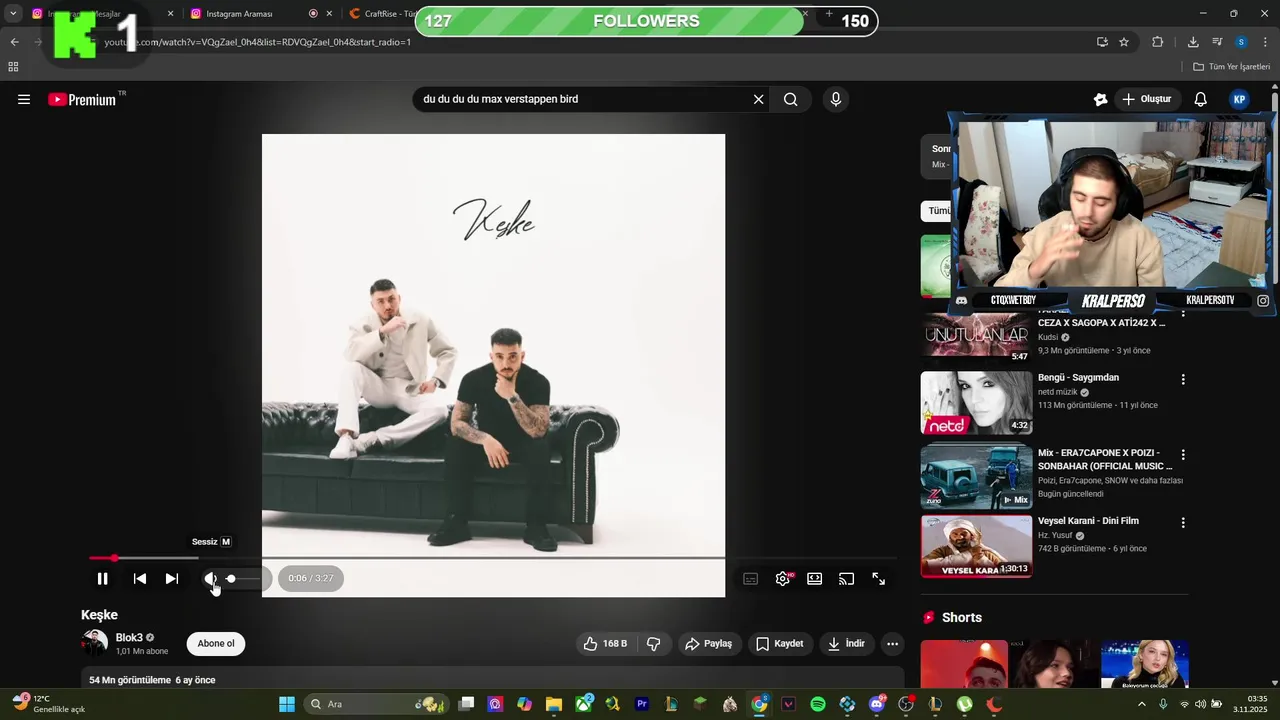Click the taskbar Ara search box
The image size is (1280, 720).
[378, 704]
